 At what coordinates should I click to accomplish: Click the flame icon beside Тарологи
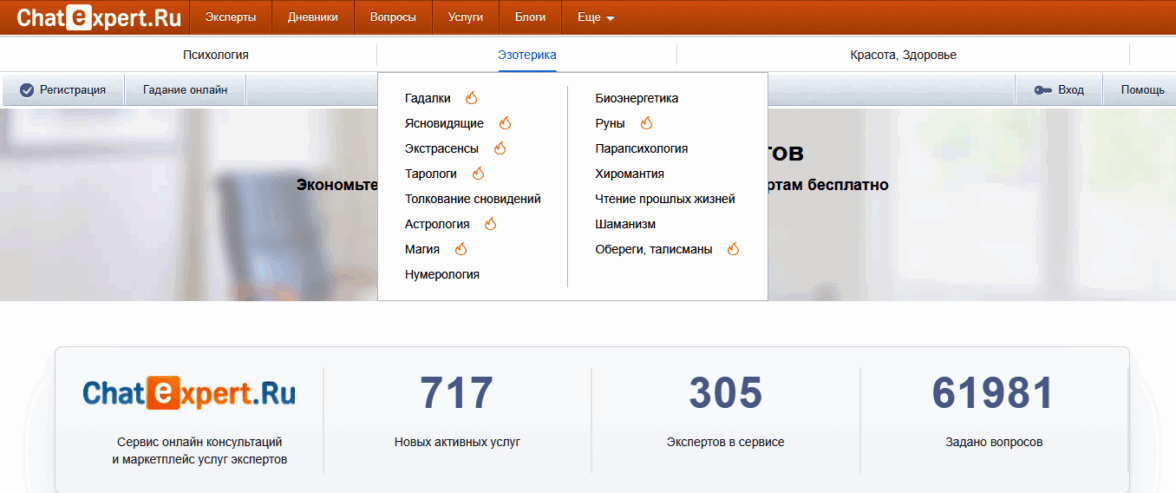click(x=478, y=173)
